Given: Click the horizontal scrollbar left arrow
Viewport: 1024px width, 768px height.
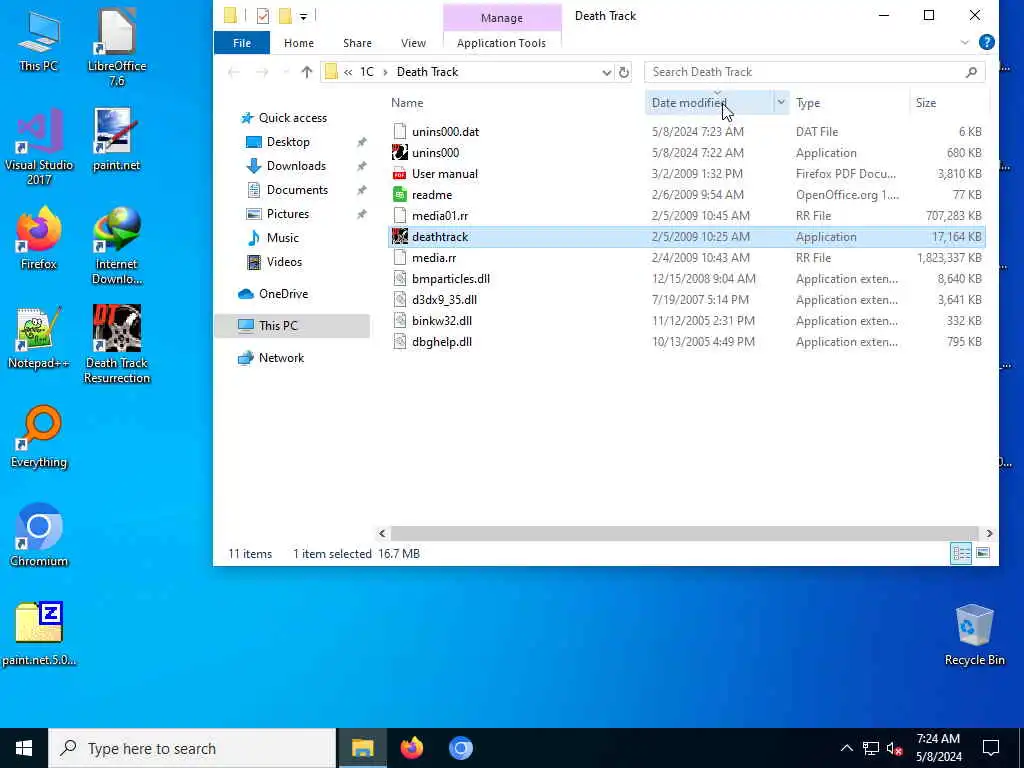Looking at the screenshot, I should (382, 534).
